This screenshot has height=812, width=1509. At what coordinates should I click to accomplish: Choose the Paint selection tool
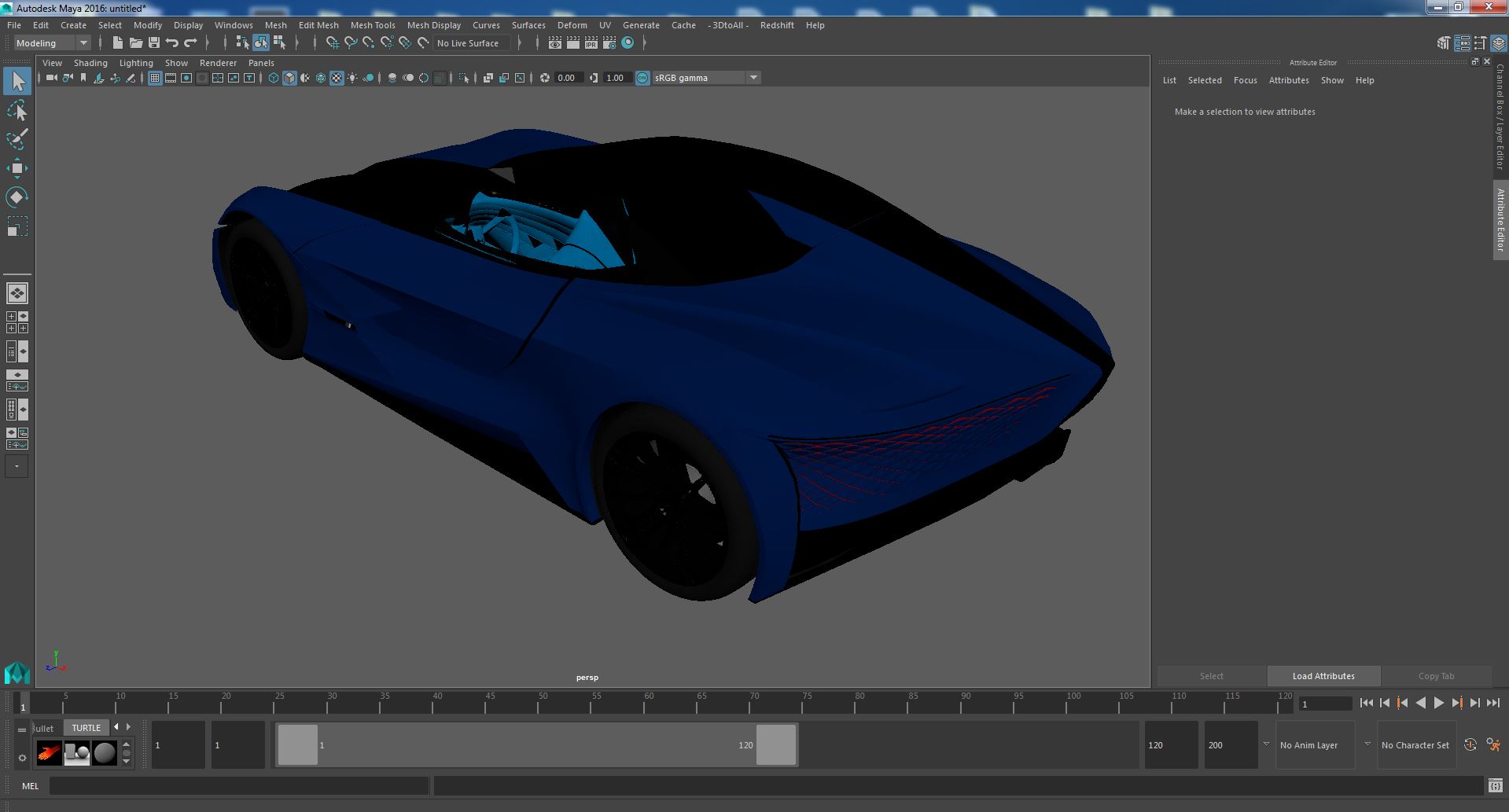click(17, 139)
